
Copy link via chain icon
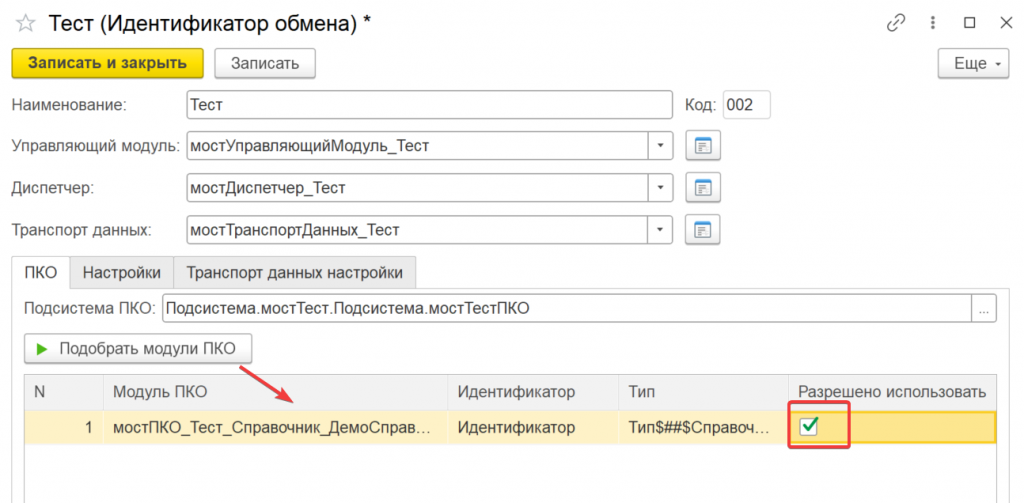point(895,24)
